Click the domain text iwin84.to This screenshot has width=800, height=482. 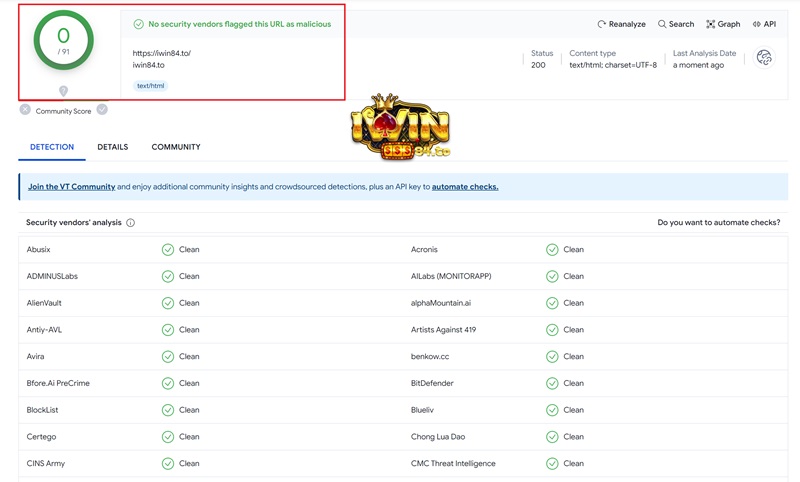(148, 65)
